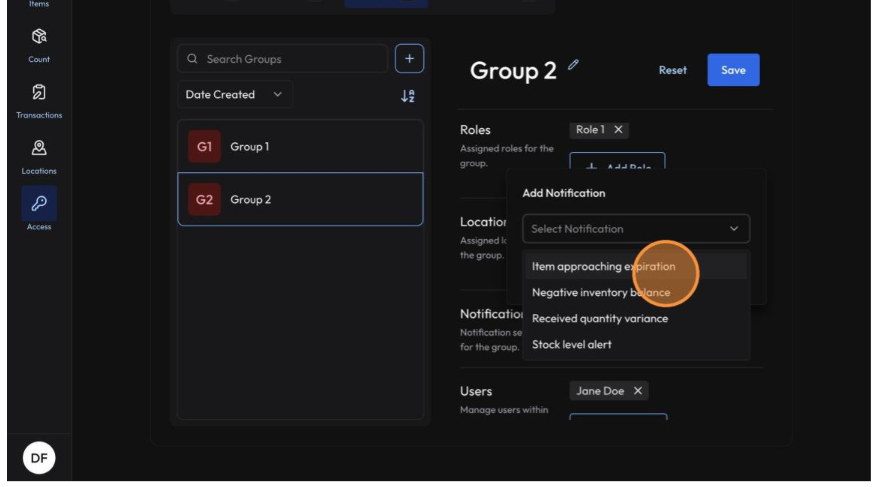Open the Count section in sidebar
This screenshot has width=880, height=487.
pyautogui.click(x=39, y=45)
